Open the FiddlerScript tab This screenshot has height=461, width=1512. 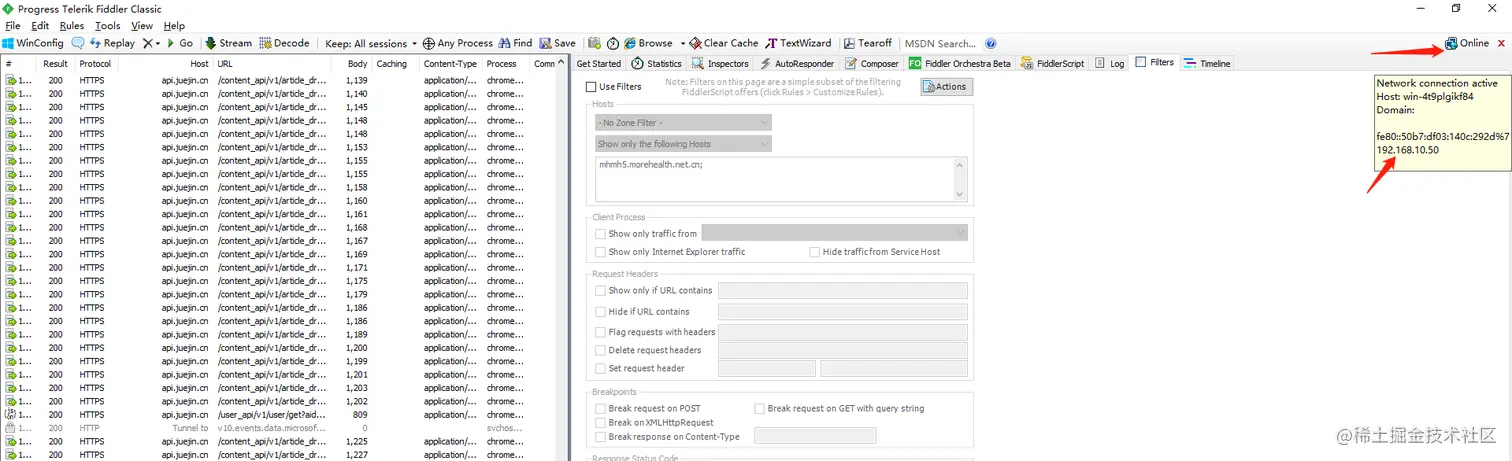point(1053,63)
